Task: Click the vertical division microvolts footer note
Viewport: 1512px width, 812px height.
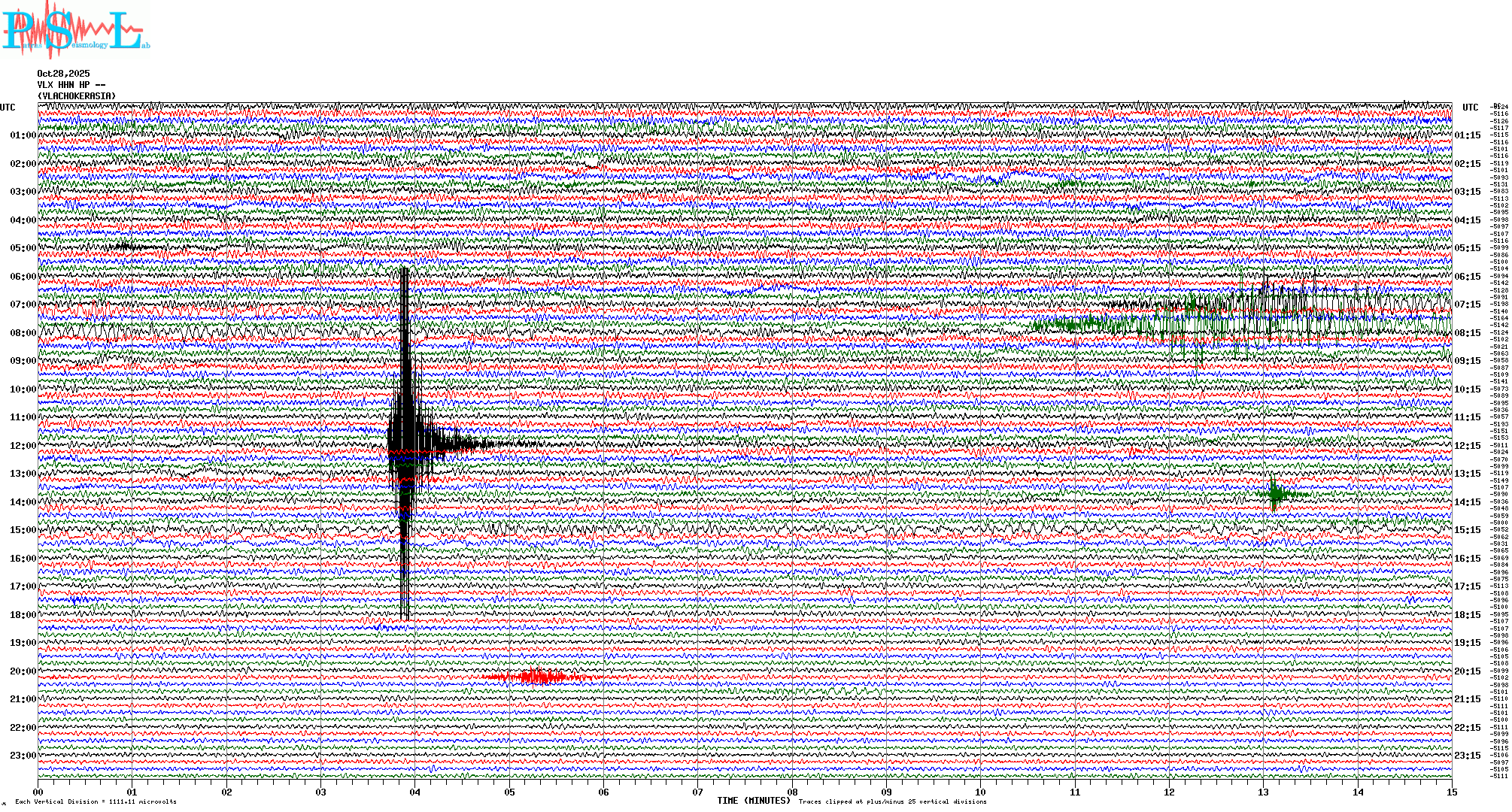Action: coord(96,801)
